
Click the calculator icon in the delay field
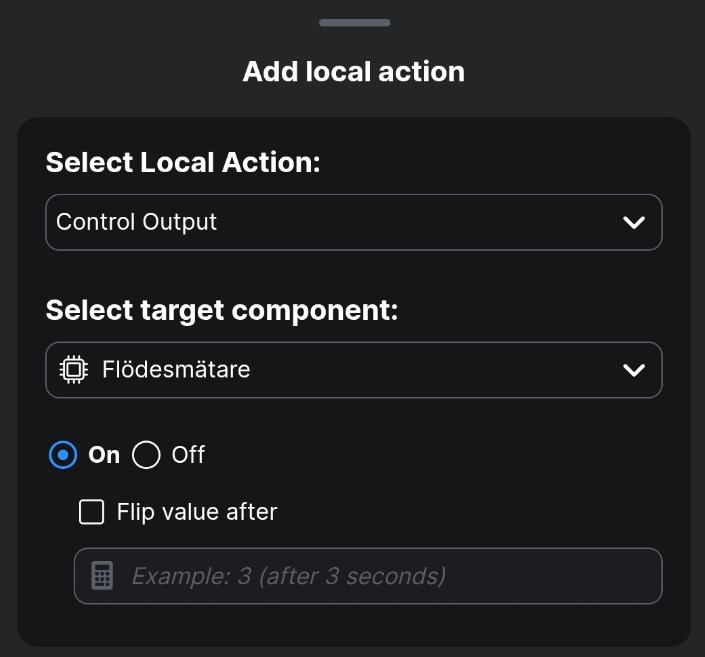click(x=102, y=576)
